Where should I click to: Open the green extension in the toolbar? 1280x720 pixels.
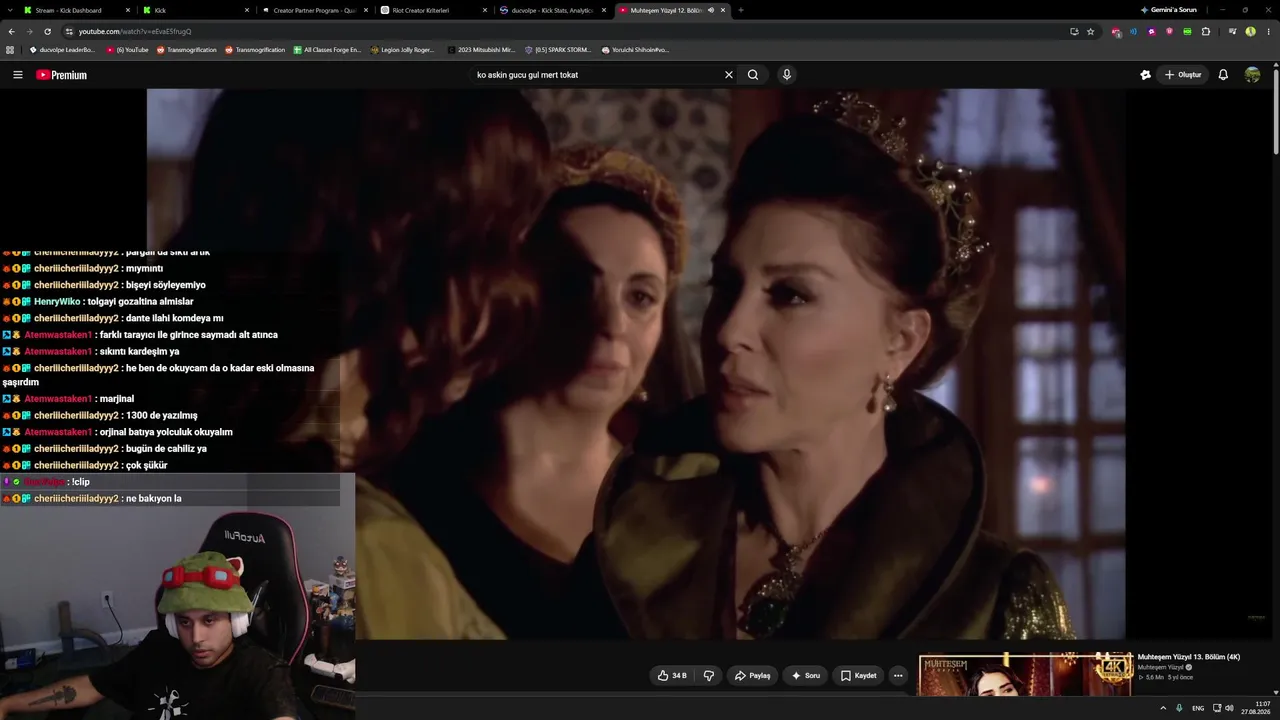[1187, 31]
